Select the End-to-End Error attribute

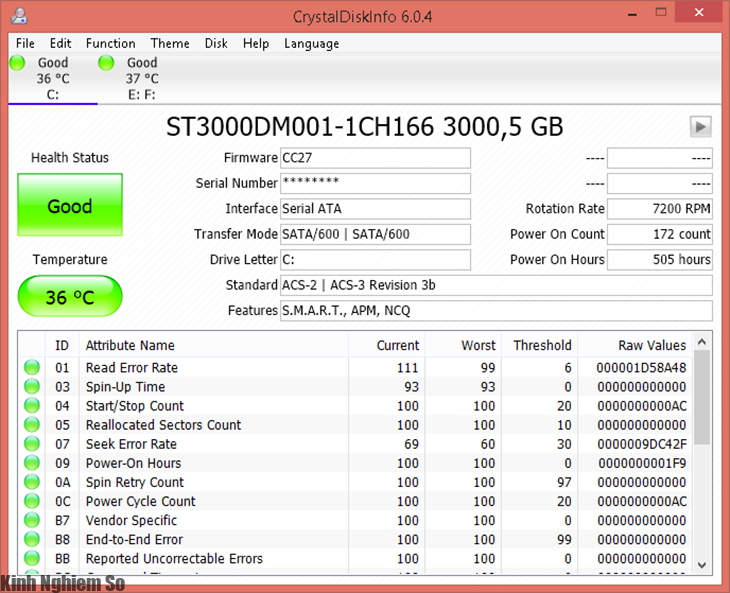[x=134, y=539]
